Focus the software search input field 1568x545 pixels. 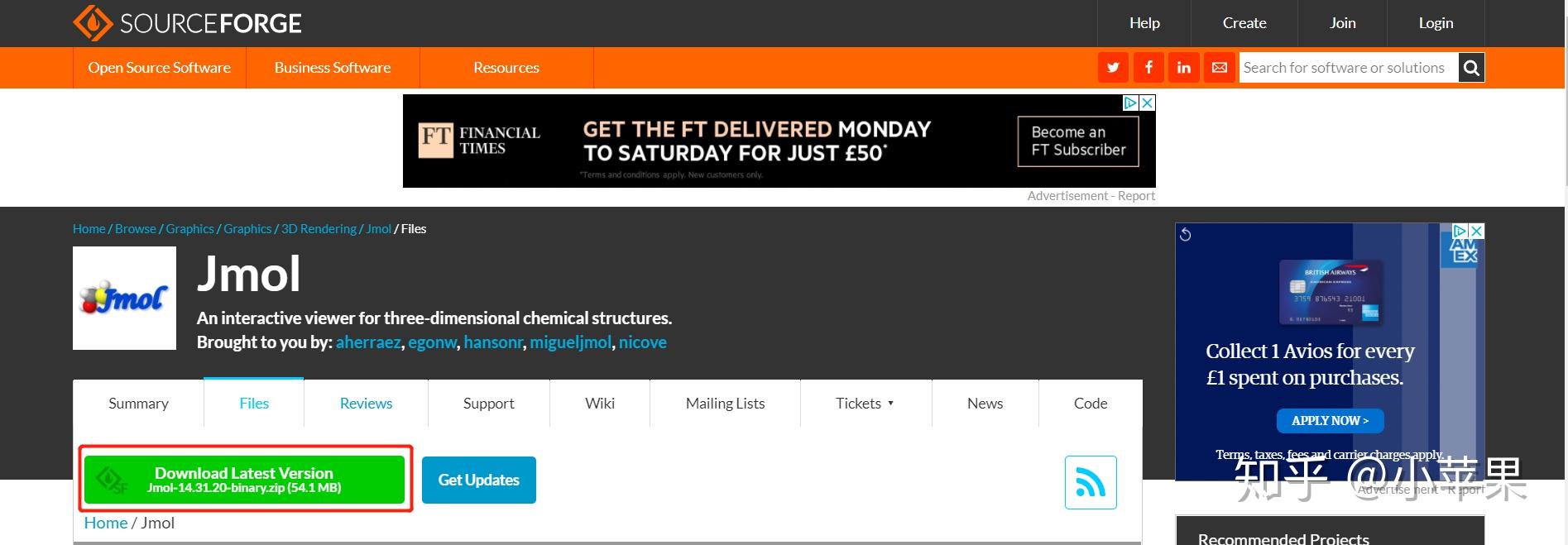point(1347,68)
